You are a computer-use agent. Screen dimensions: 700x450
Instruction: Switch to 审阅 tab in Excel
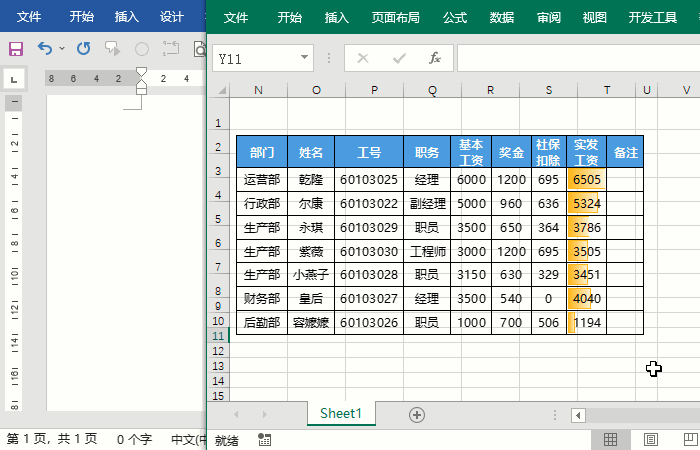[x=549, y=17]
